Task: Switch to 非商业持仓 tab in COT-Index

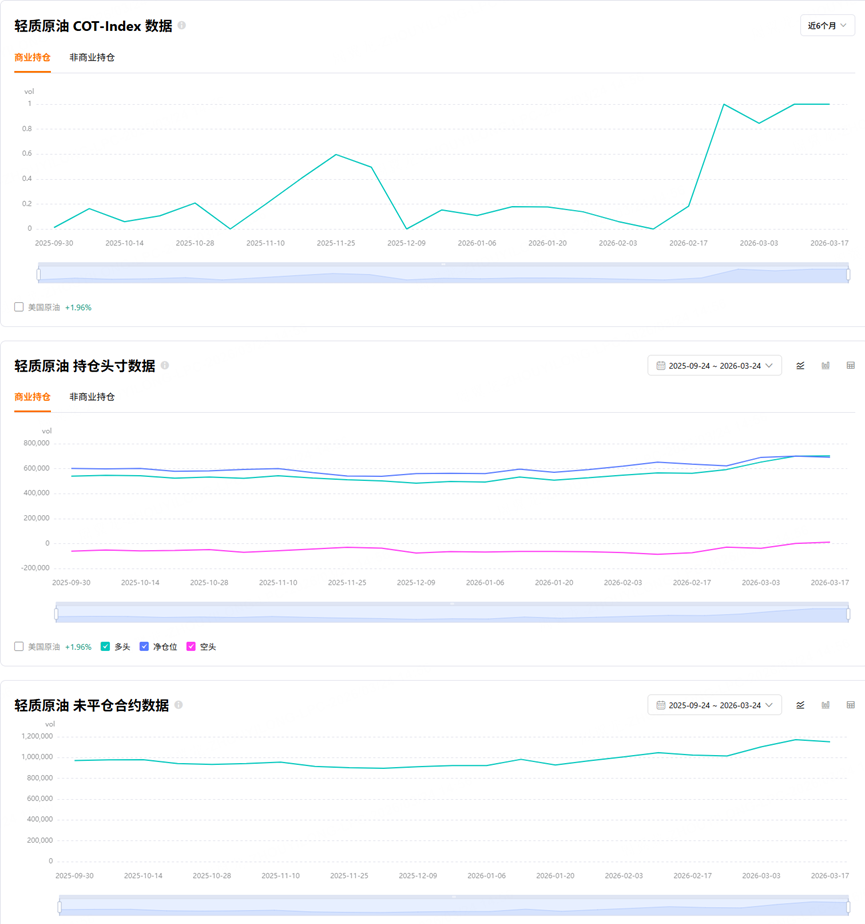Action: coord(92,57)
